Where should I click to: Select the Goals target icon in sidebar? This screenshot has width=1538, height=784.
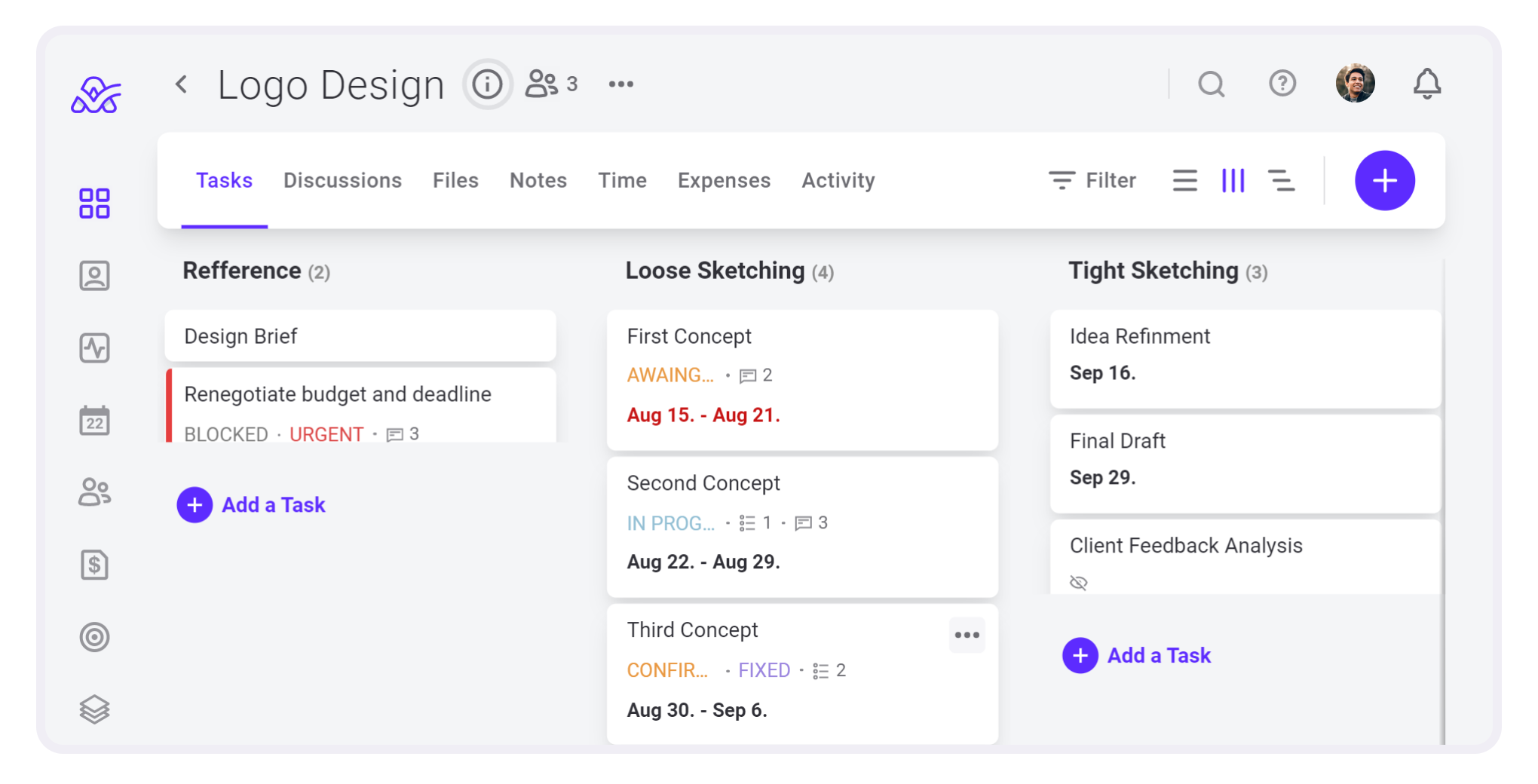[94, 637]
